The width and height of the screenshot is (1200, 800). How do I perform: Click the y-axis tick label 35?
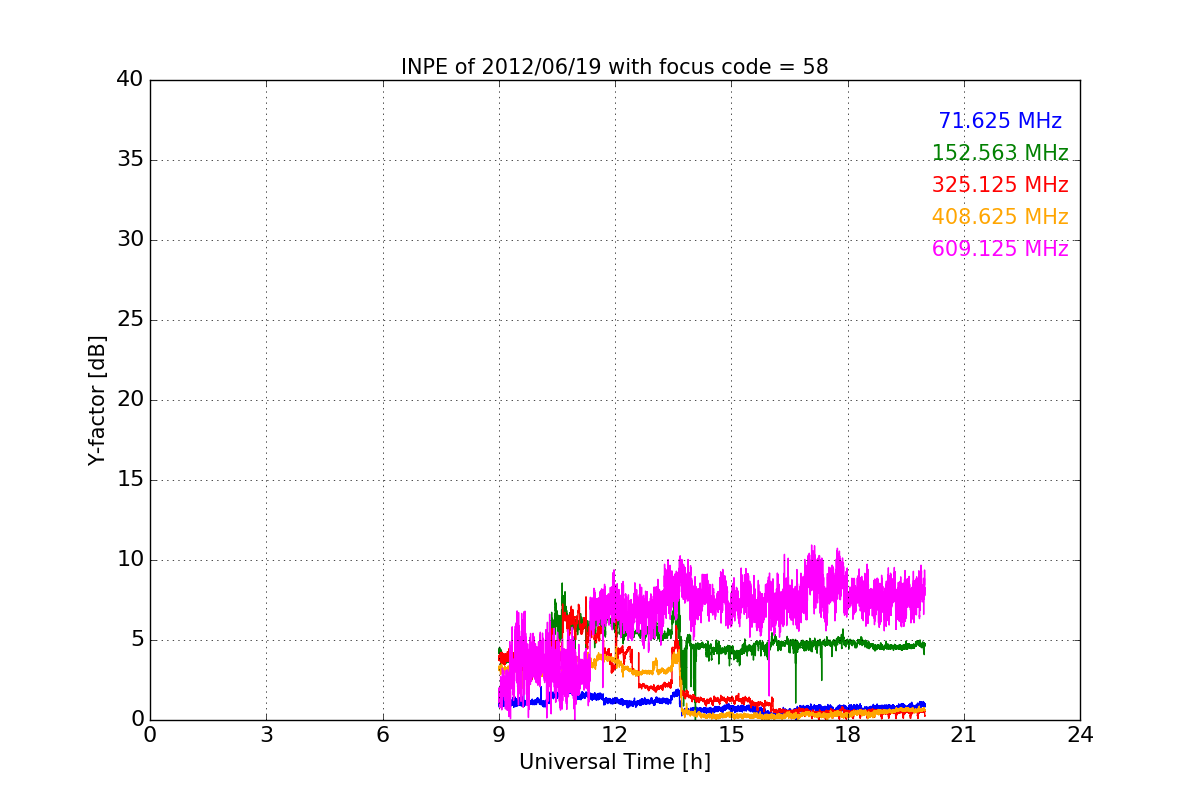point(129,160)
